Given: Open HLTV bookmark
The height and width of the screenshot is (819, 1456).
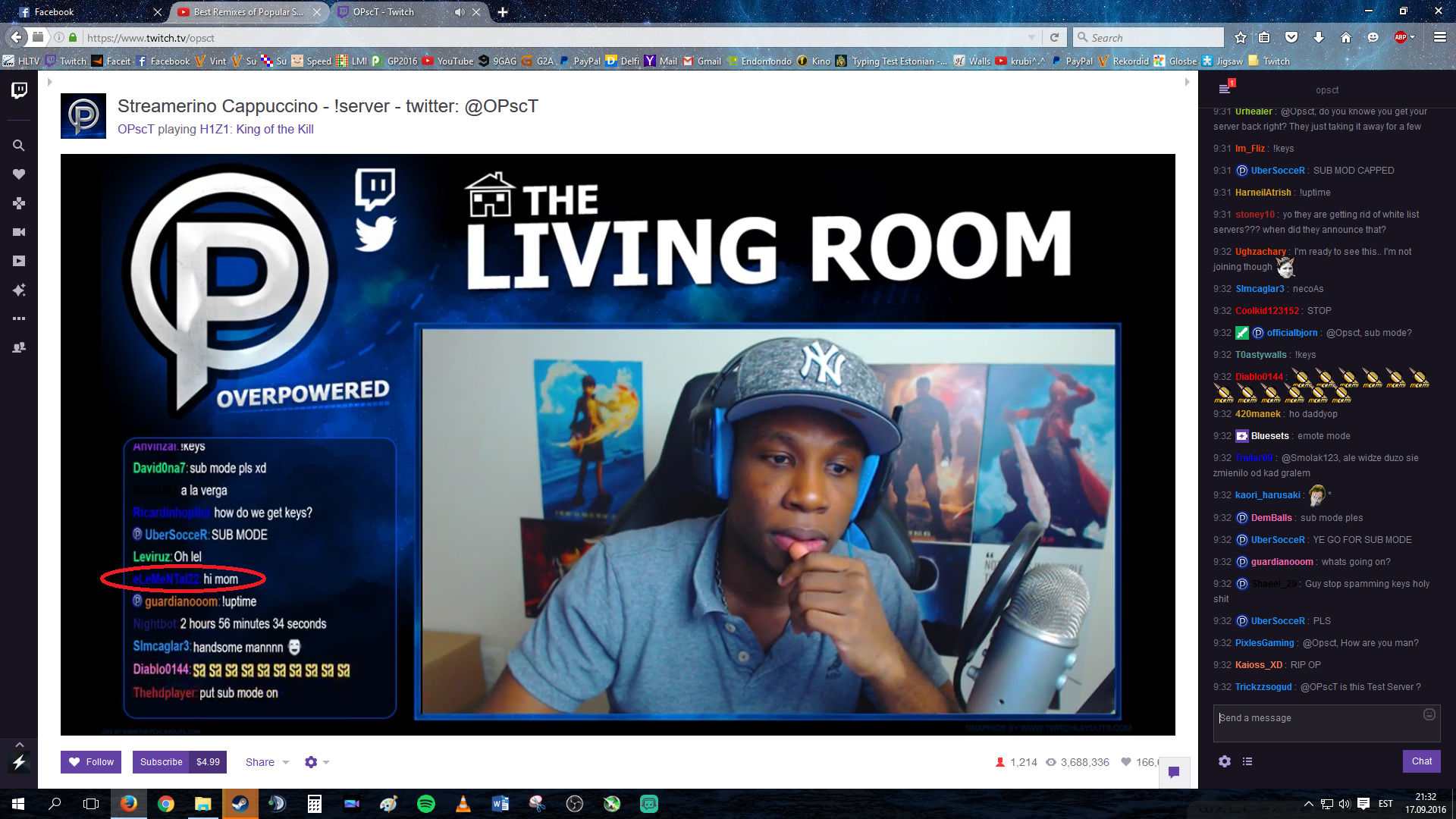Looking at the screenshot, I should pos(21,61).
